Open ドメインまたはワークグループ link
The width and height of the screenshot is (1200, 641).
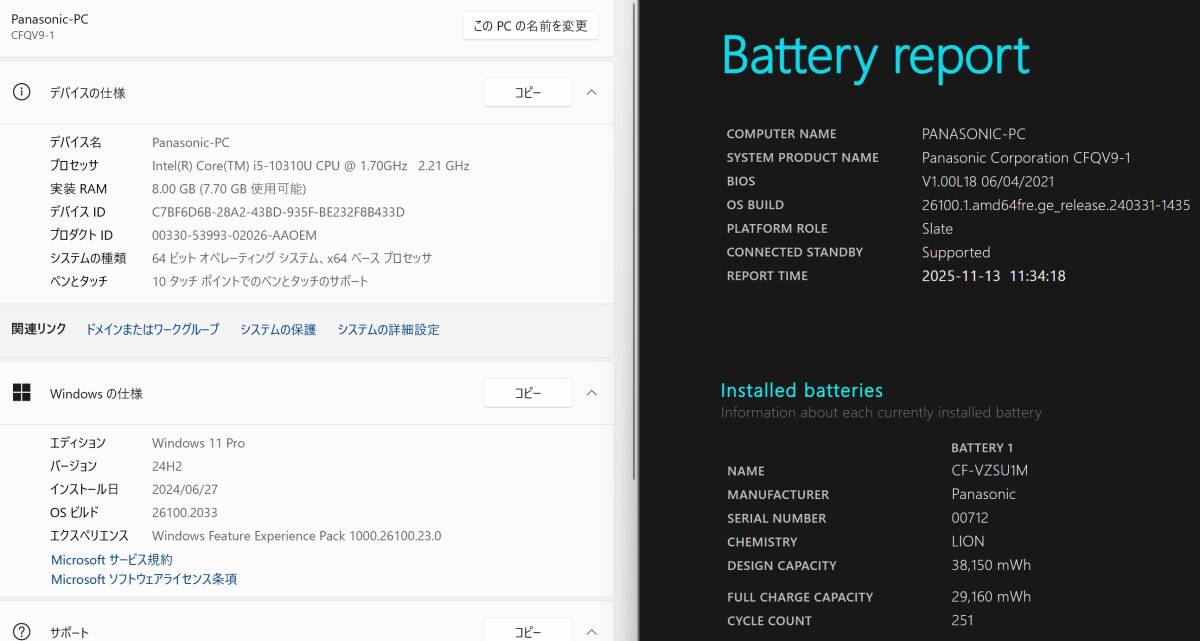pos(152,329)
